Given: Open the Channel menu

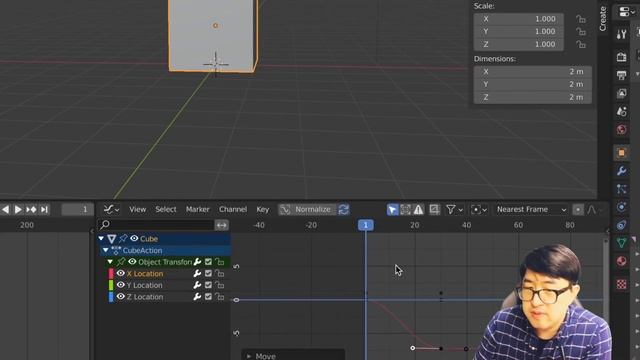Looking at the screenshot, I should pyautogui.click(x=233, y=209).
